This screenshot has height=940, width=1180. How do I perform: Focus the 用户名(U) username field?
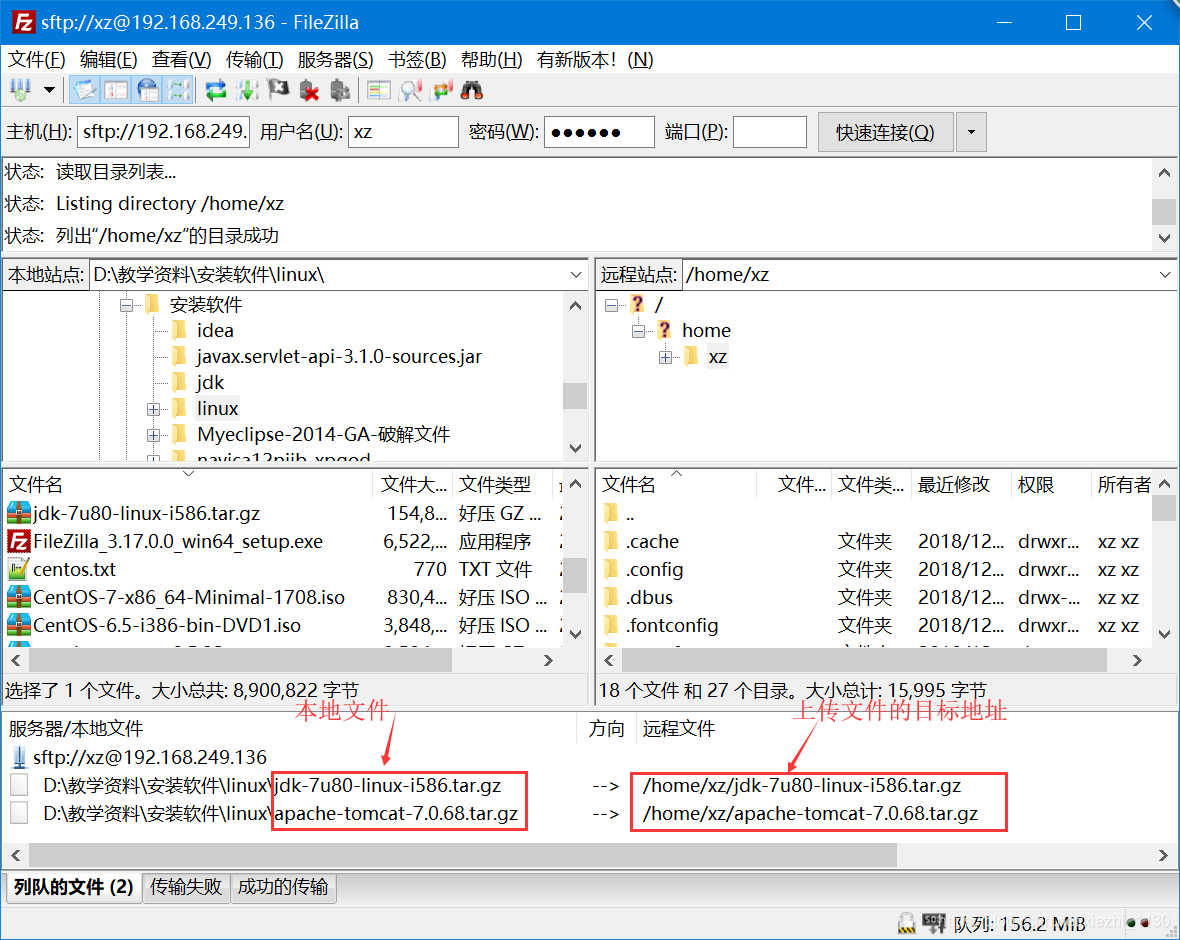(x=403, y=132)
